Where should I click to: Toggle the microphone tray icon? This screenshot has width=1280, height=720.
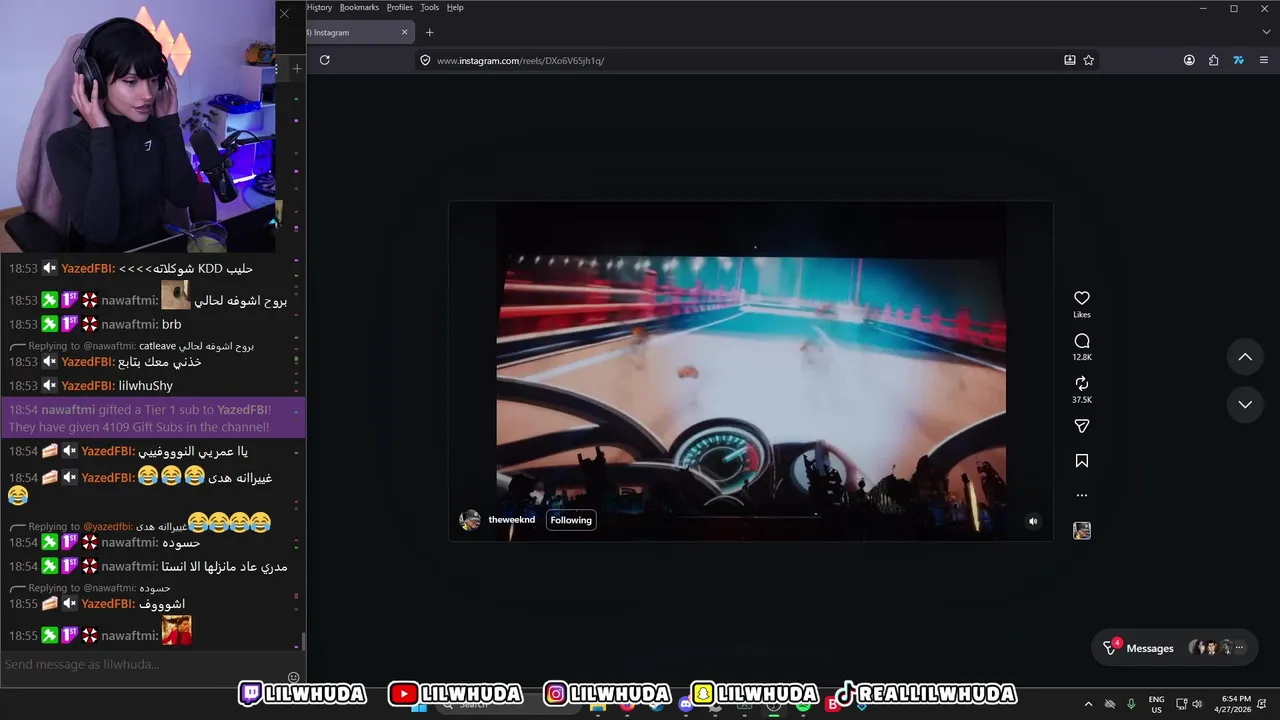pyautogui.click(x=1131, y=704)
